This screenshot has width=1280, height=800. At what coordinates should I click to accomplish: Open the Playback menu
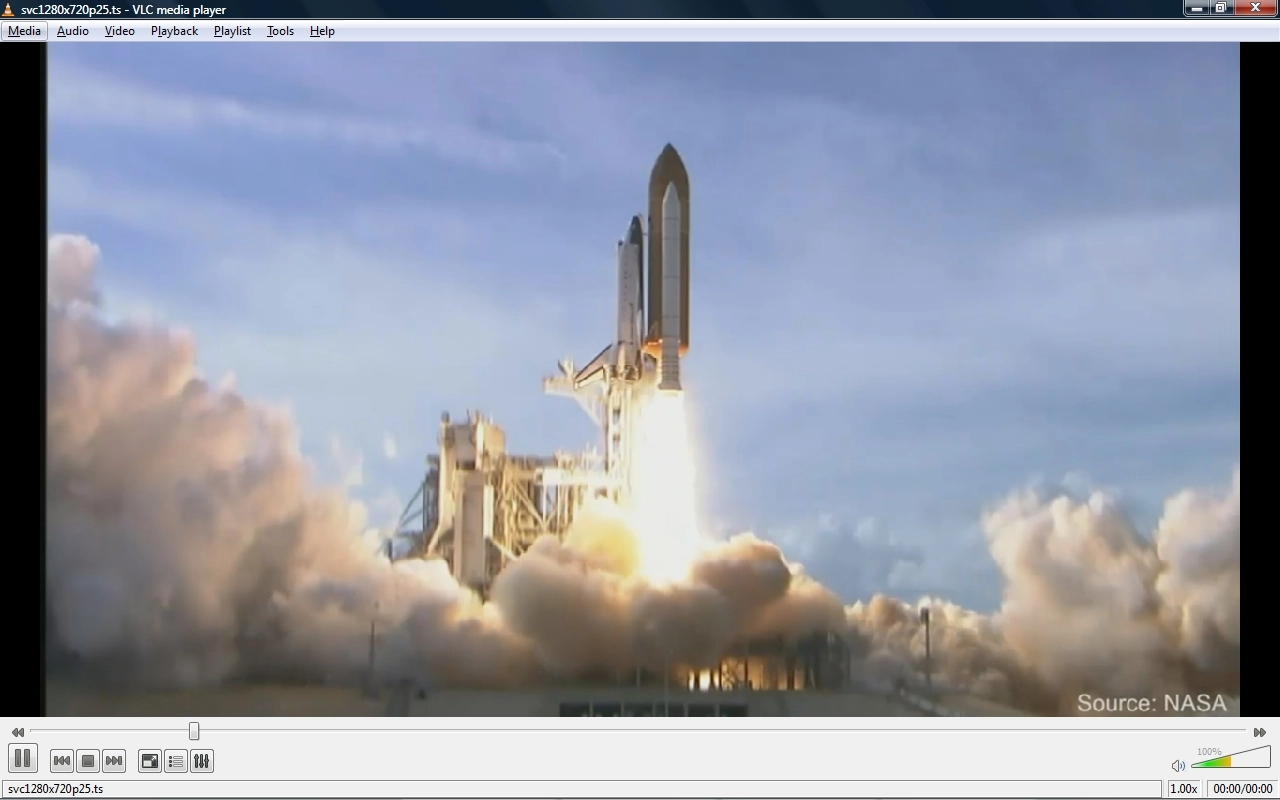point(175,31)
